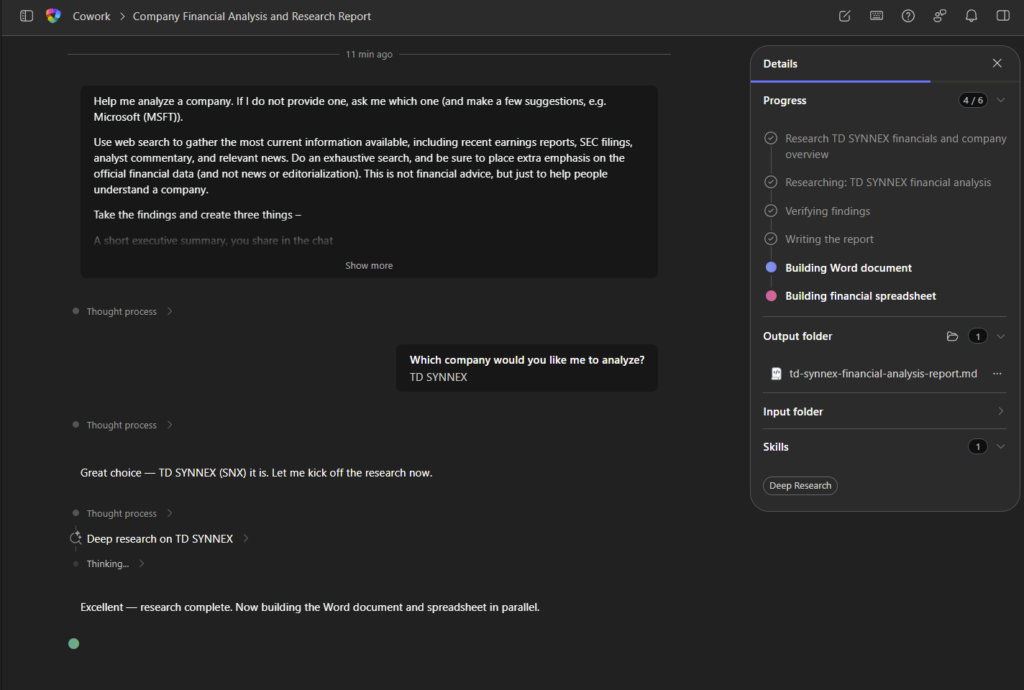Click the Building Word document step indicator
Viewport: 1024px width, 690px height.
771,268
